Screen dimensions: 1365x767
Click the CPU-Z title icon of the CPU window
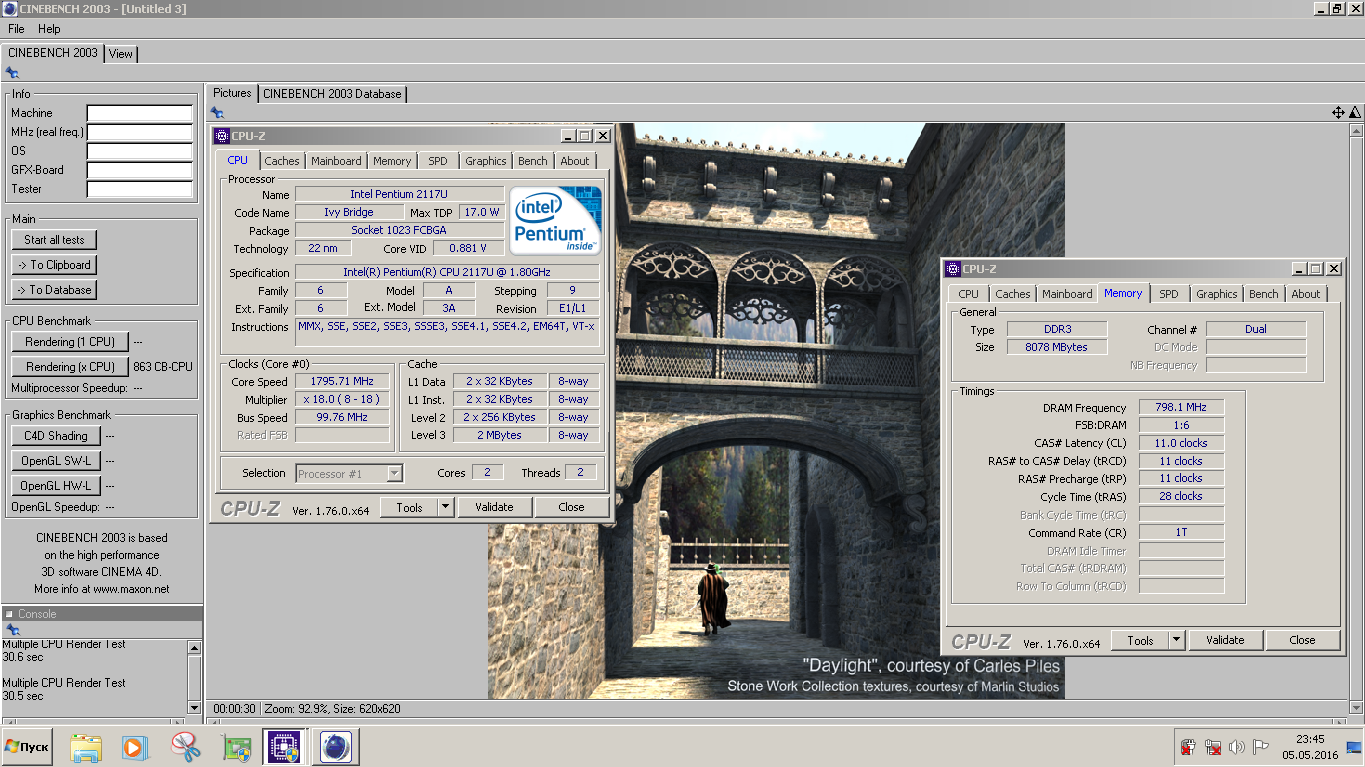click(222, 136)
